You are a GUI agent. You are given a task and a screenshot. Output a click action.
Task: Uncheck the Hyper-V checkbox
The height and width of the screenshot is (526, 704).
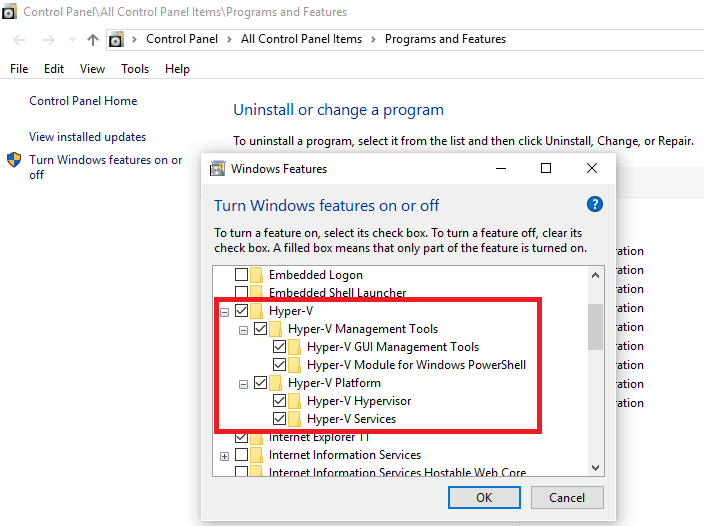242,311
